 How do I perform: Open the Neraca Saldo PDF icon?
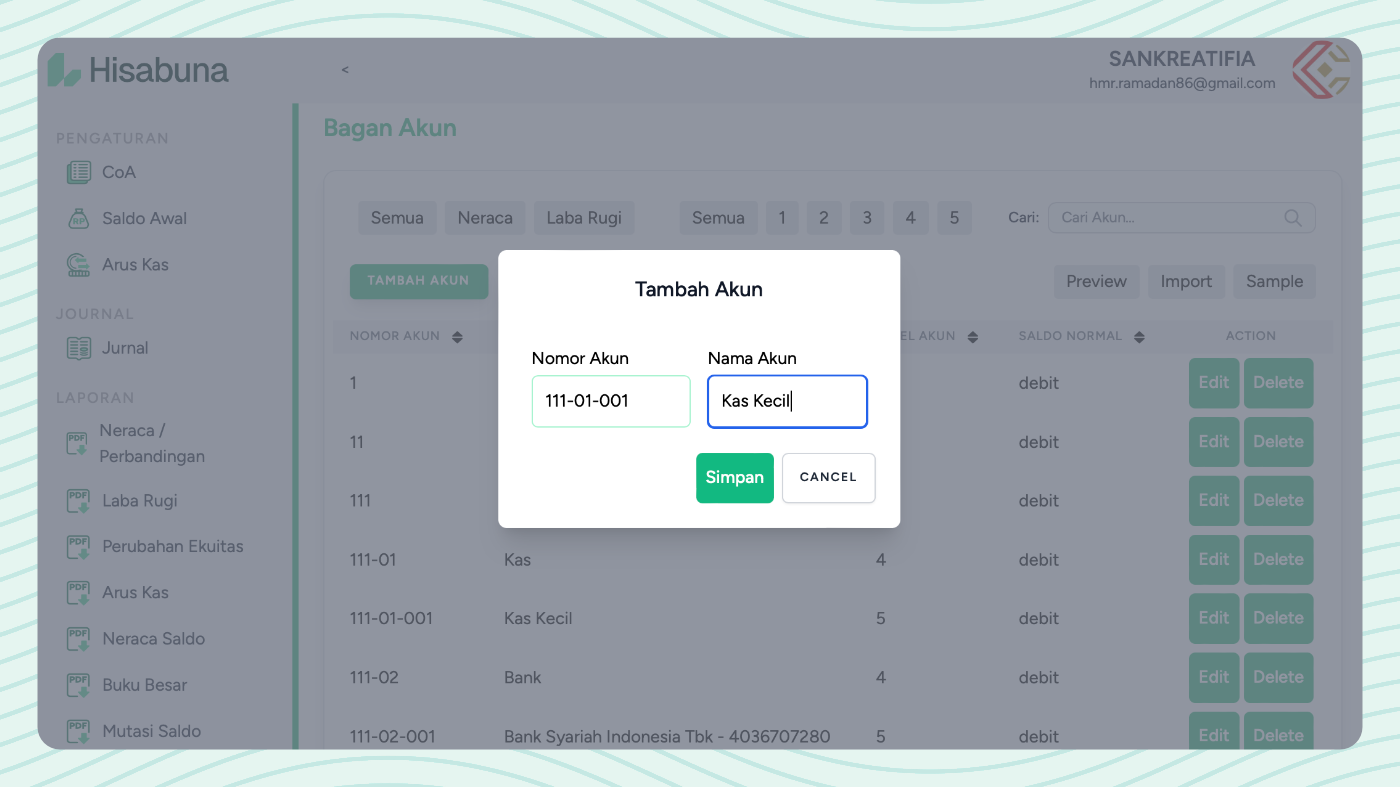coord(77,638)
